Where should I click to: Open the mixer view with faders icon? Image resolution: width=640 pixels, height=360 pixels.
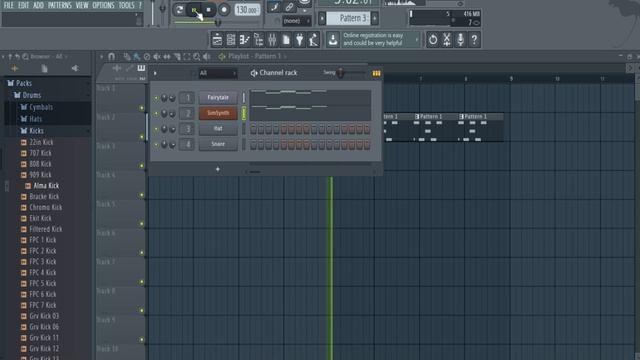(x=272, y=40)
